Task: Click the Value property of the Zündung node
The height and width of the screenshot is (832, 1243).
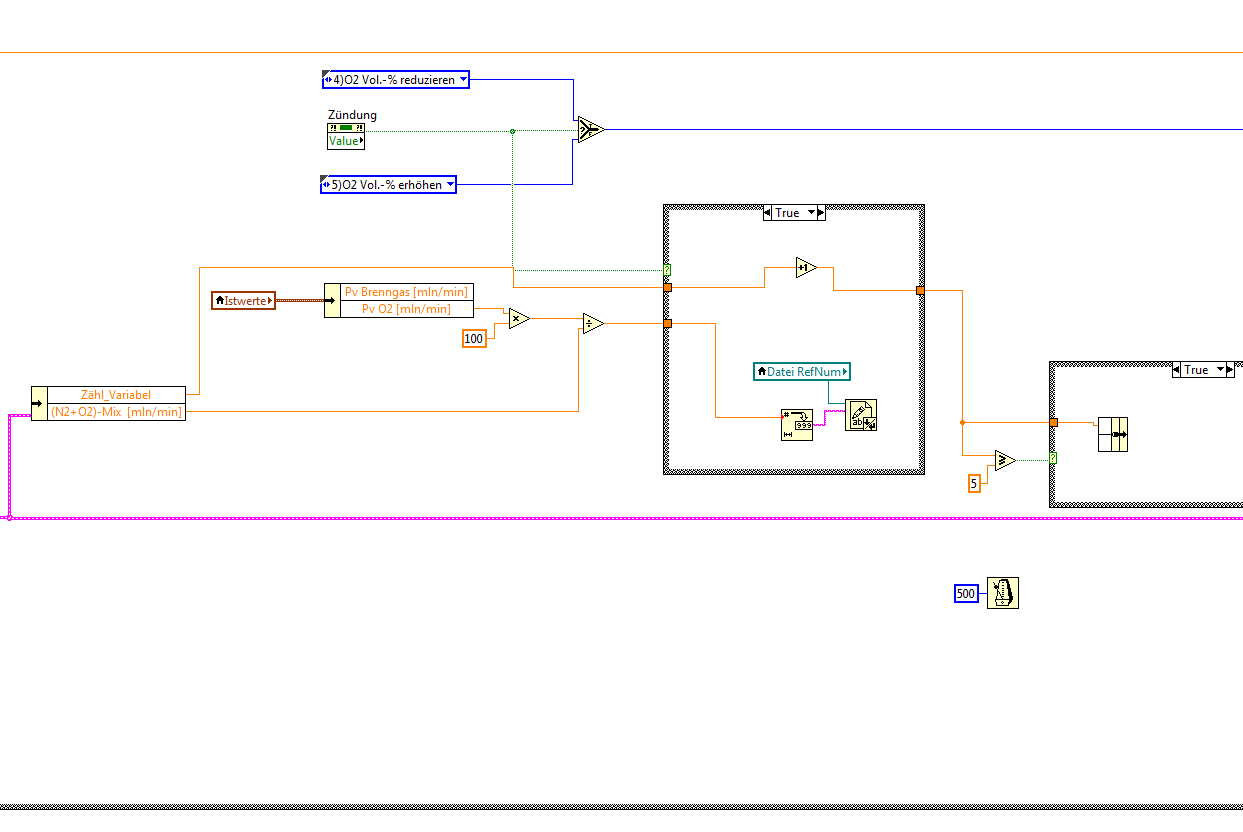Action: click(346, 141)
